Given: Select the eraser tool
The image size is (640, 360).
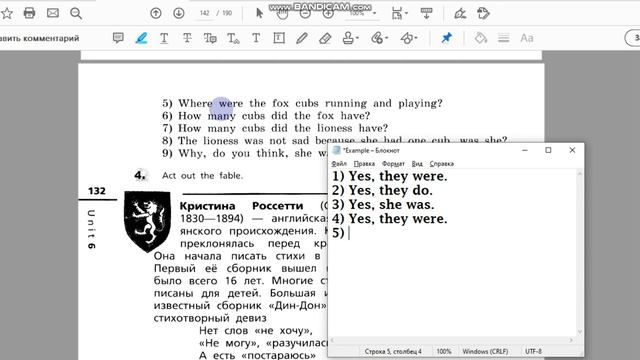Looking at the screenshot, I should coord(325,38).
